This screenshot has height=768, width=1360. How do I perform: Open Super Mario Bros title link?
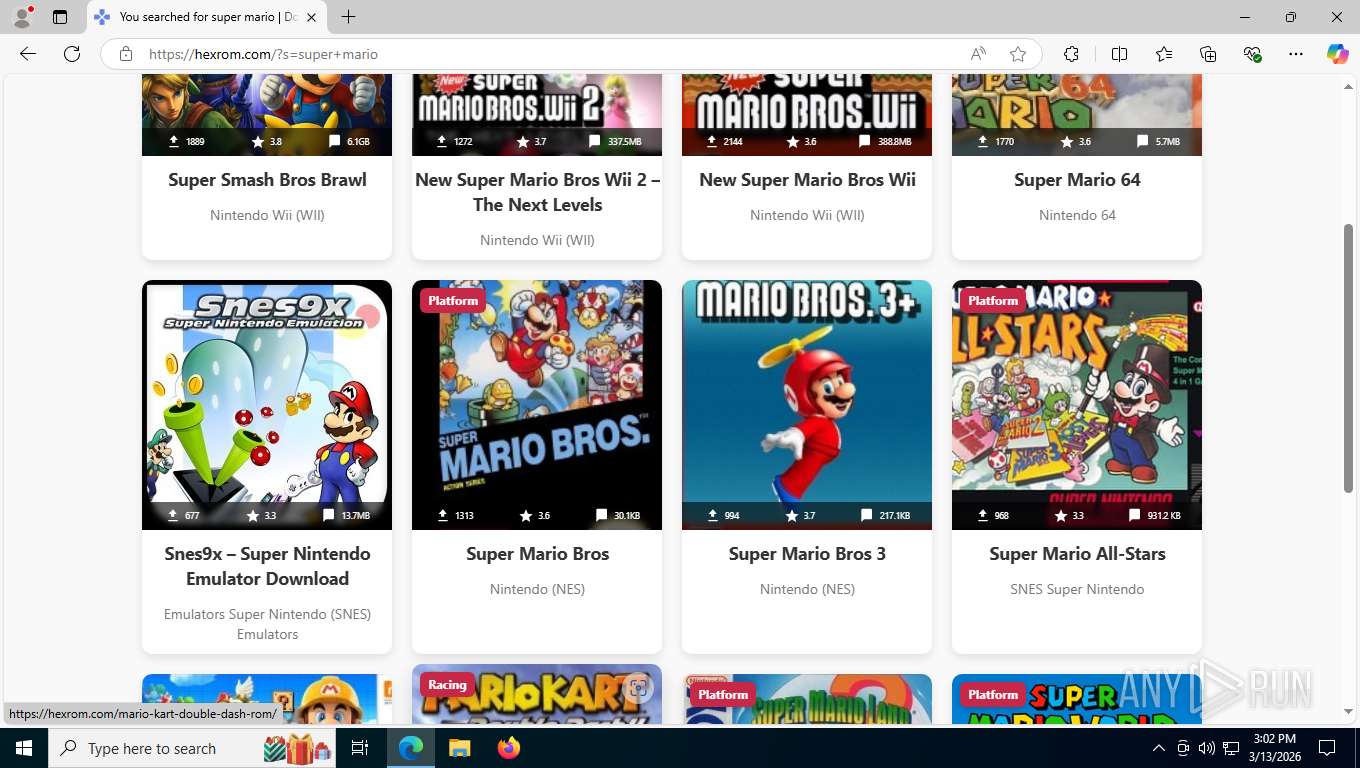pos(537,554)
